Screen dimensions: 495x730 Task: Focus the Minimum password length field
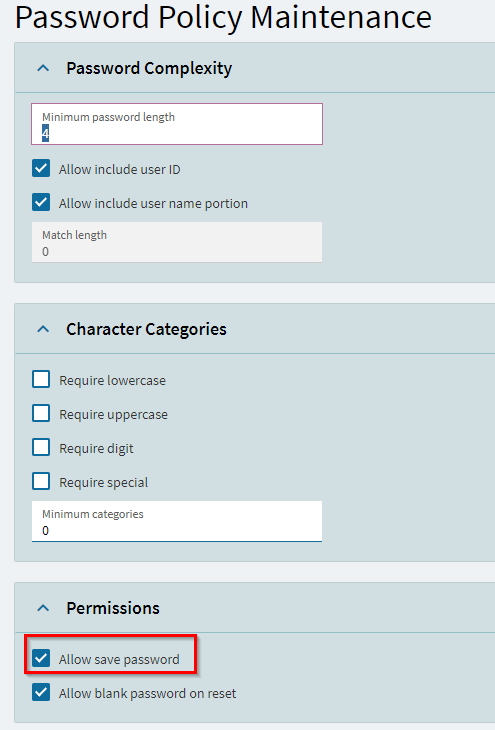tap(177, 124)
